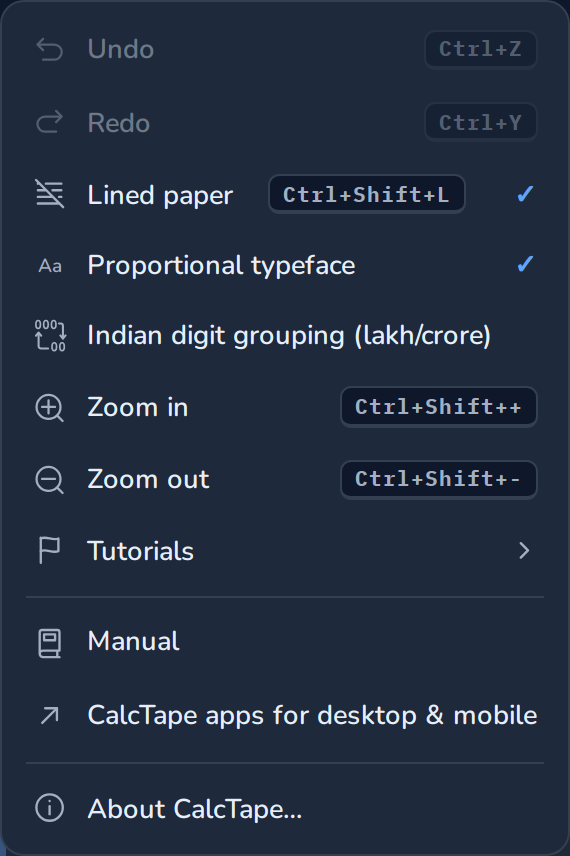Click the Zoom out magnifier icon

[x=50, y=480]
